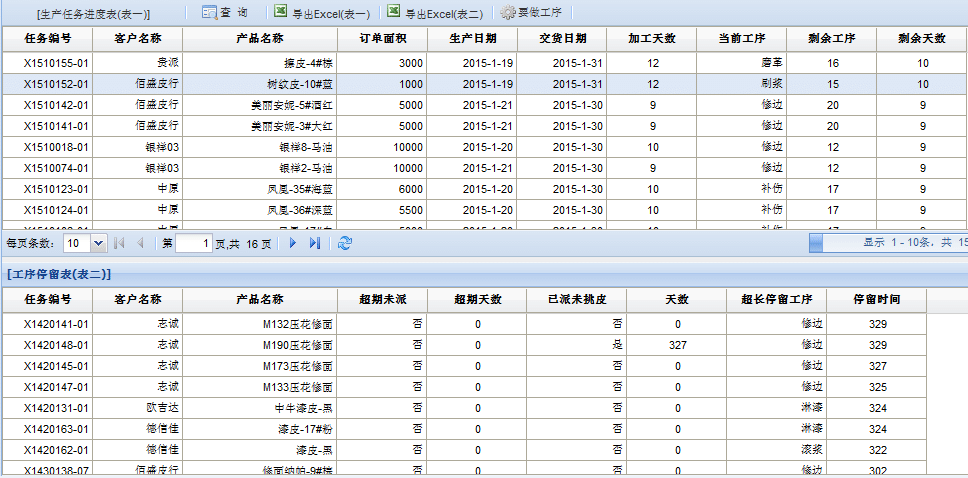Sort table one by 交货日期 header

pos(562,38)
